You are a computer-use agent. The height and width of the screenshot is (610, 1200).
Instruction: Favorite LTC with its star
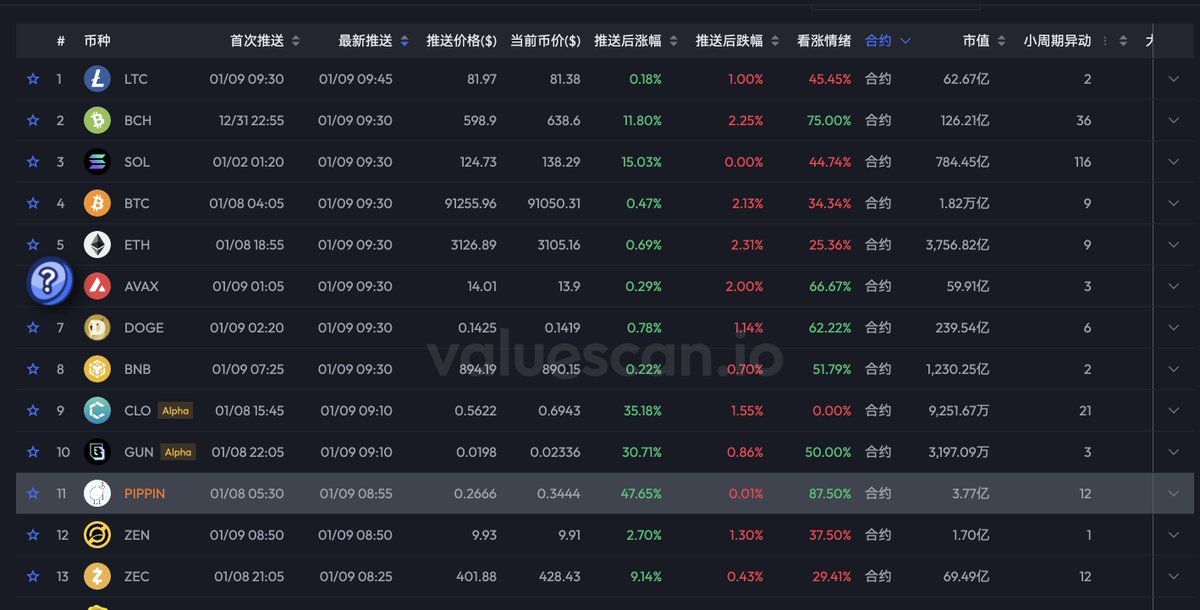33,79
